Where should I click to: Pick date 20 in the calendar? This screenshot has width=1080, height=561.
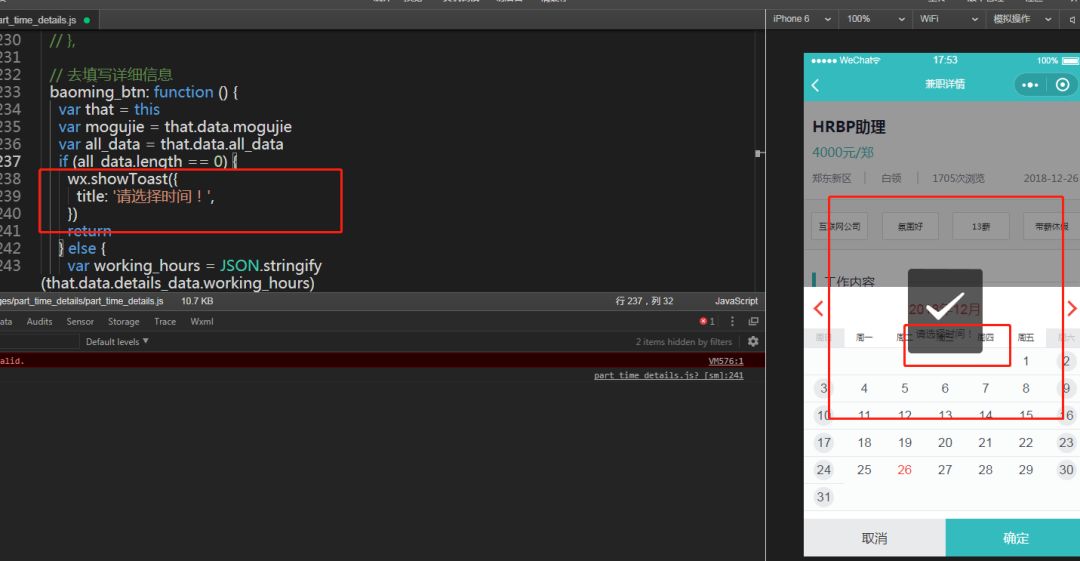coord(945,443)
